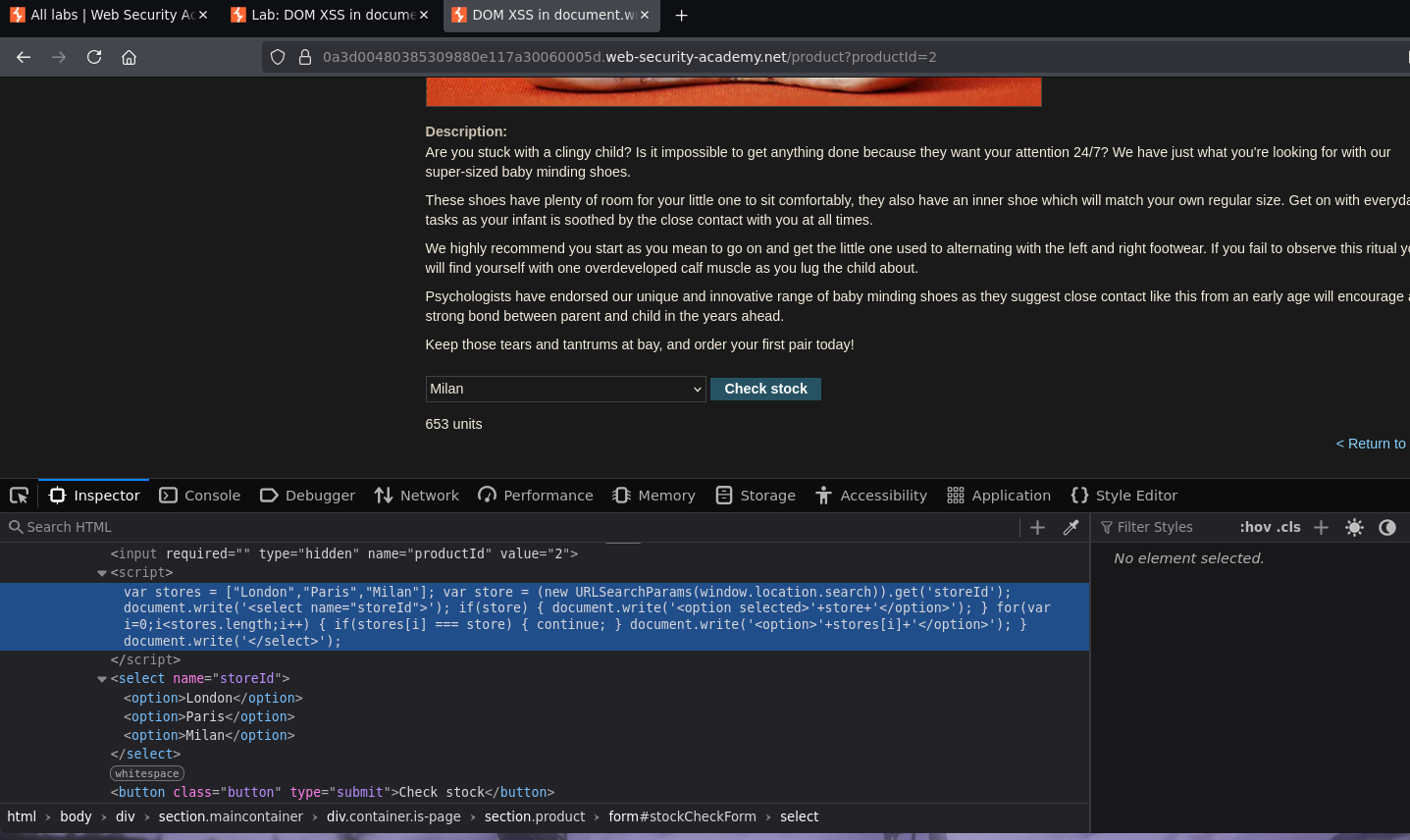Select the closing select tag line
Screen dimensions: 1410x840
[x=145, y=754]
